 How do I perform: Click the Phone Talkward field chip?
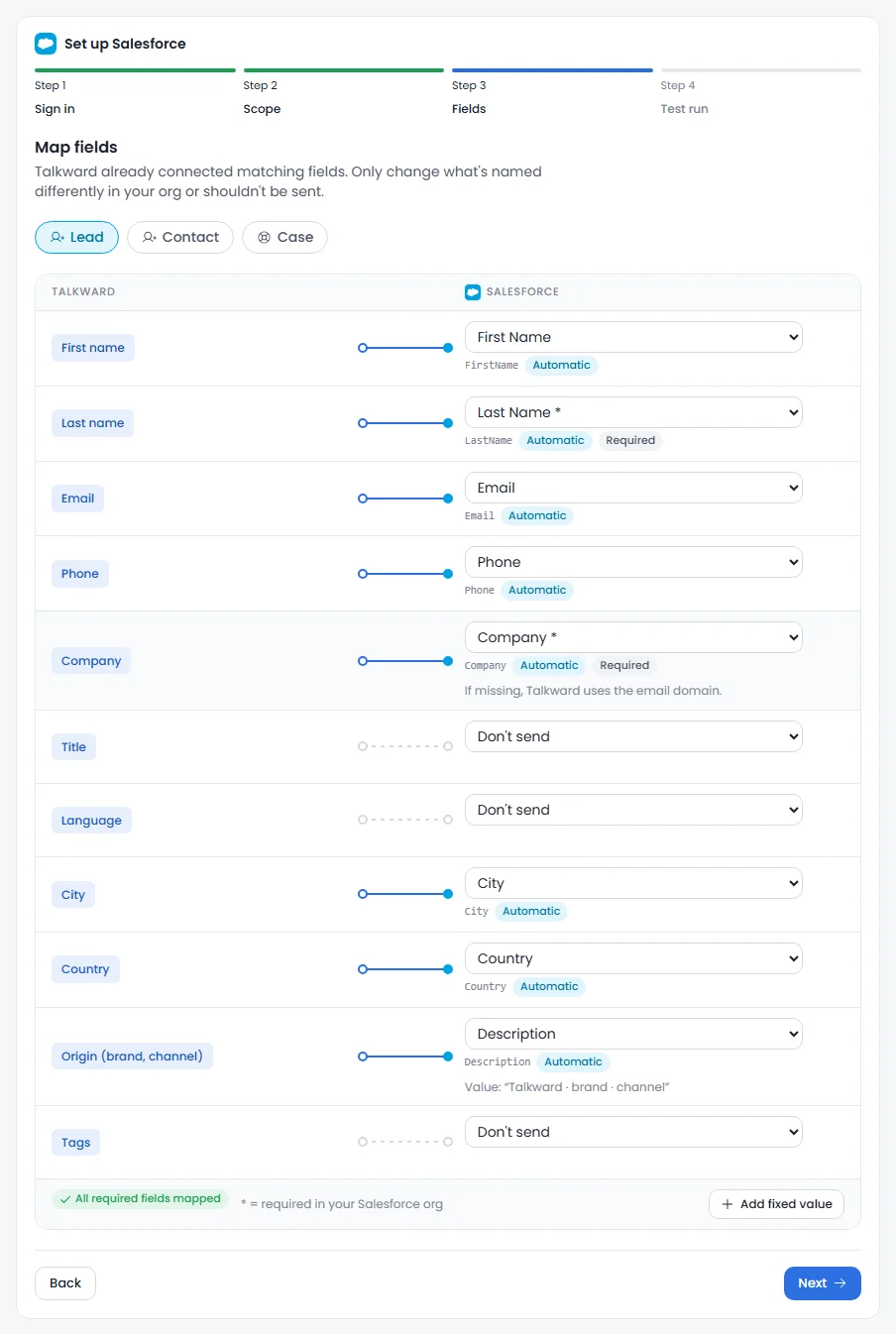80,574
